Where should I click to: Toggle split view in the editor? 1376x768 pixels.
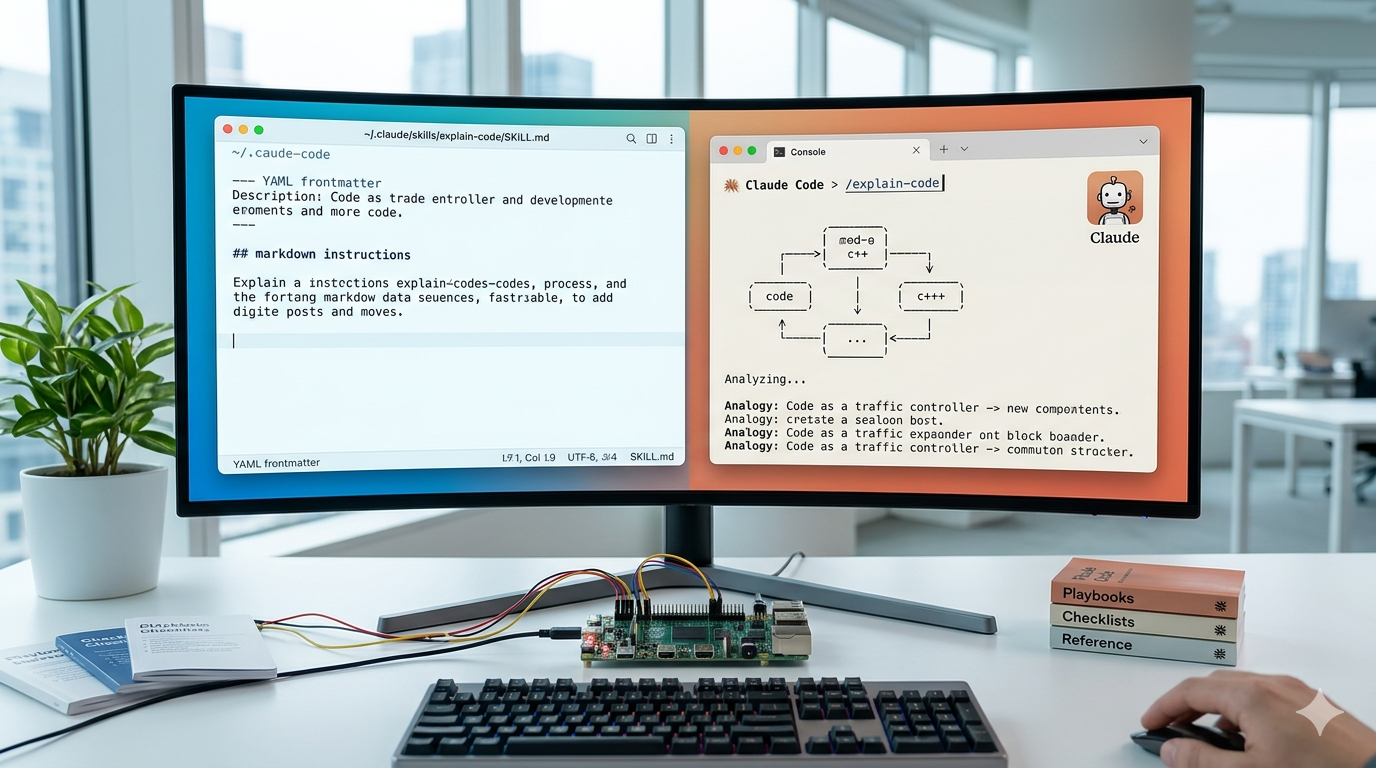[x=652, y=139]
